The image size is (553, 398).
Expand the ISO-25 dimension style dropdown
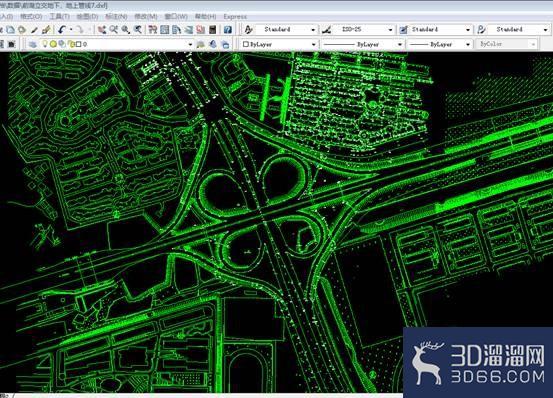[x=390, y=30]
